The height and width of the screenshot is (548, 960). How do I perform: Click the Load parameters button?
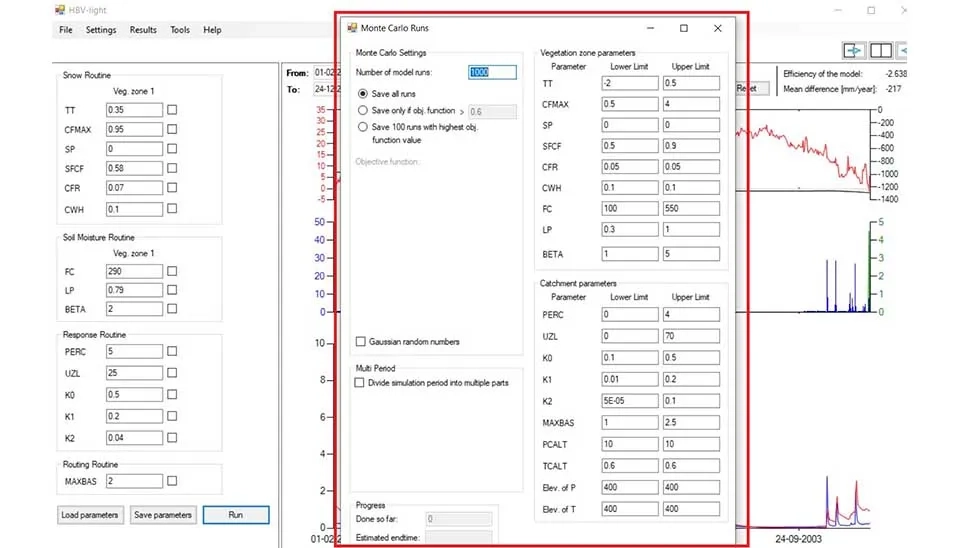point(90,515)
